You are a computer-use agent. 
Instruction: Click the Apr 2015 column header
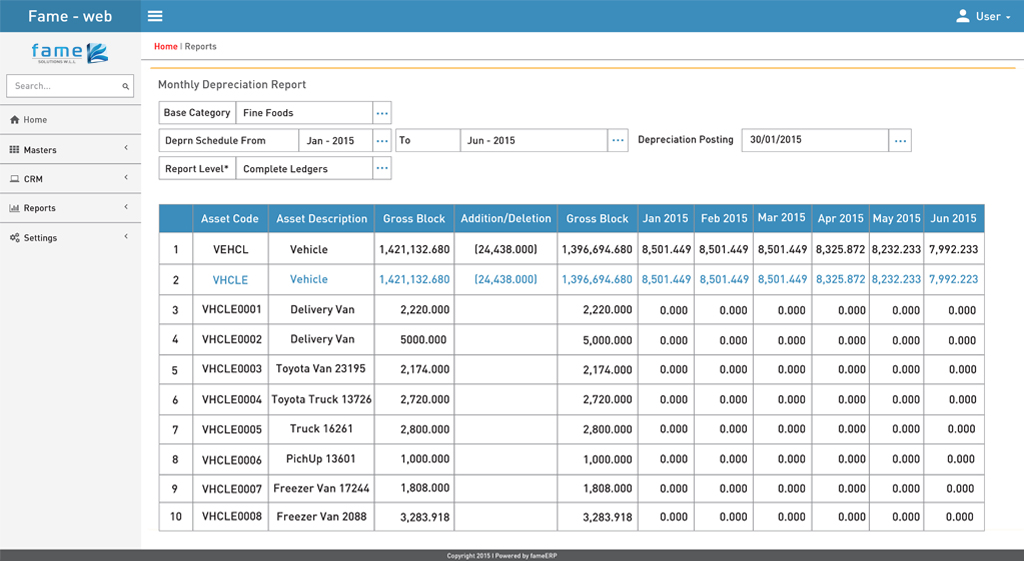[x=840, y=219]
